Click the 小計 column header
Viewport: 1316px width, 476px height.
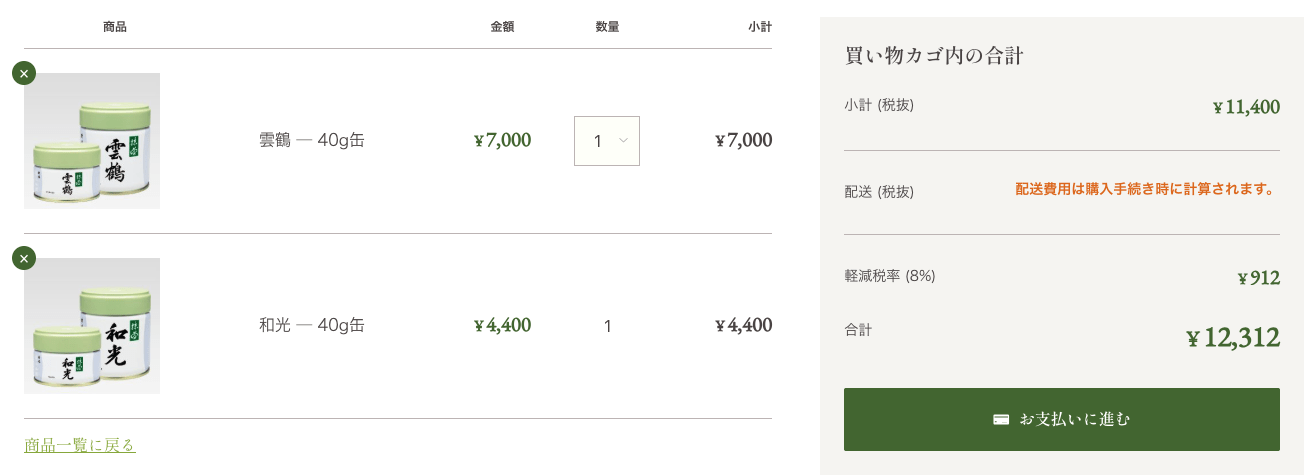pos(759,27)
